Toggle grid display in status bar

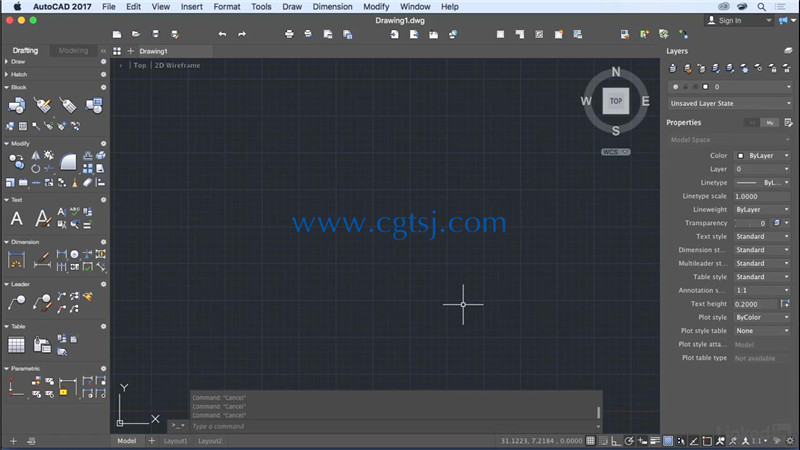(590, 441)
